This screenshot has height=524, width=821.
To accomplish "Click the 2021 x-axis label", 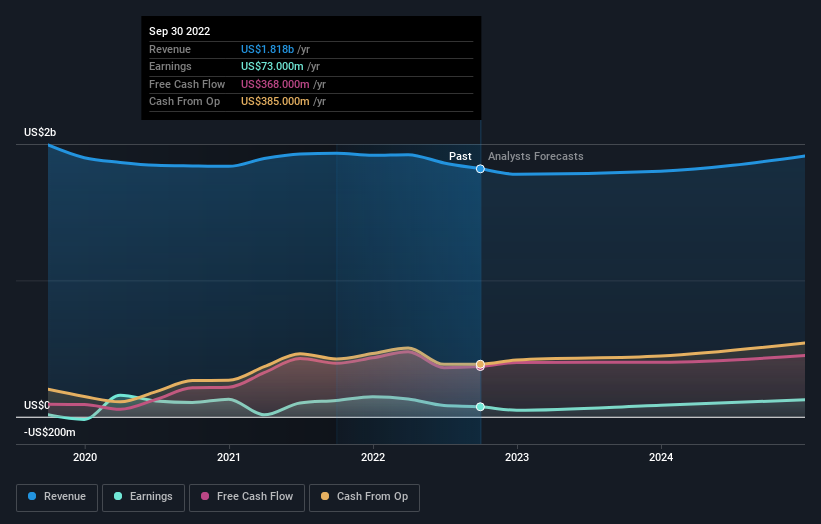I will pyautogui.click(x=229, y=457).
